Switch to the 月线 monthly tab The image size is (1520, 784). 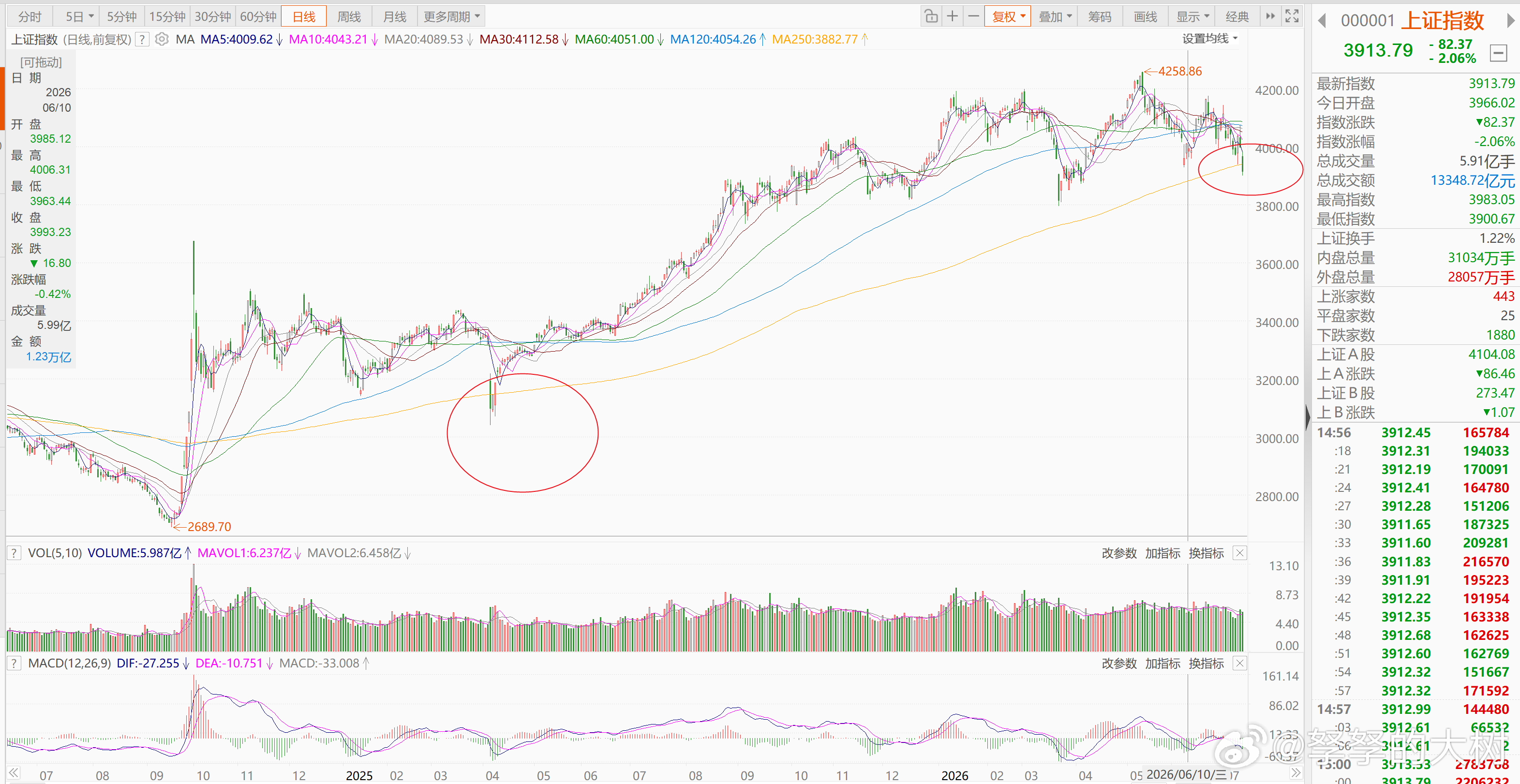tap(394, 16)
